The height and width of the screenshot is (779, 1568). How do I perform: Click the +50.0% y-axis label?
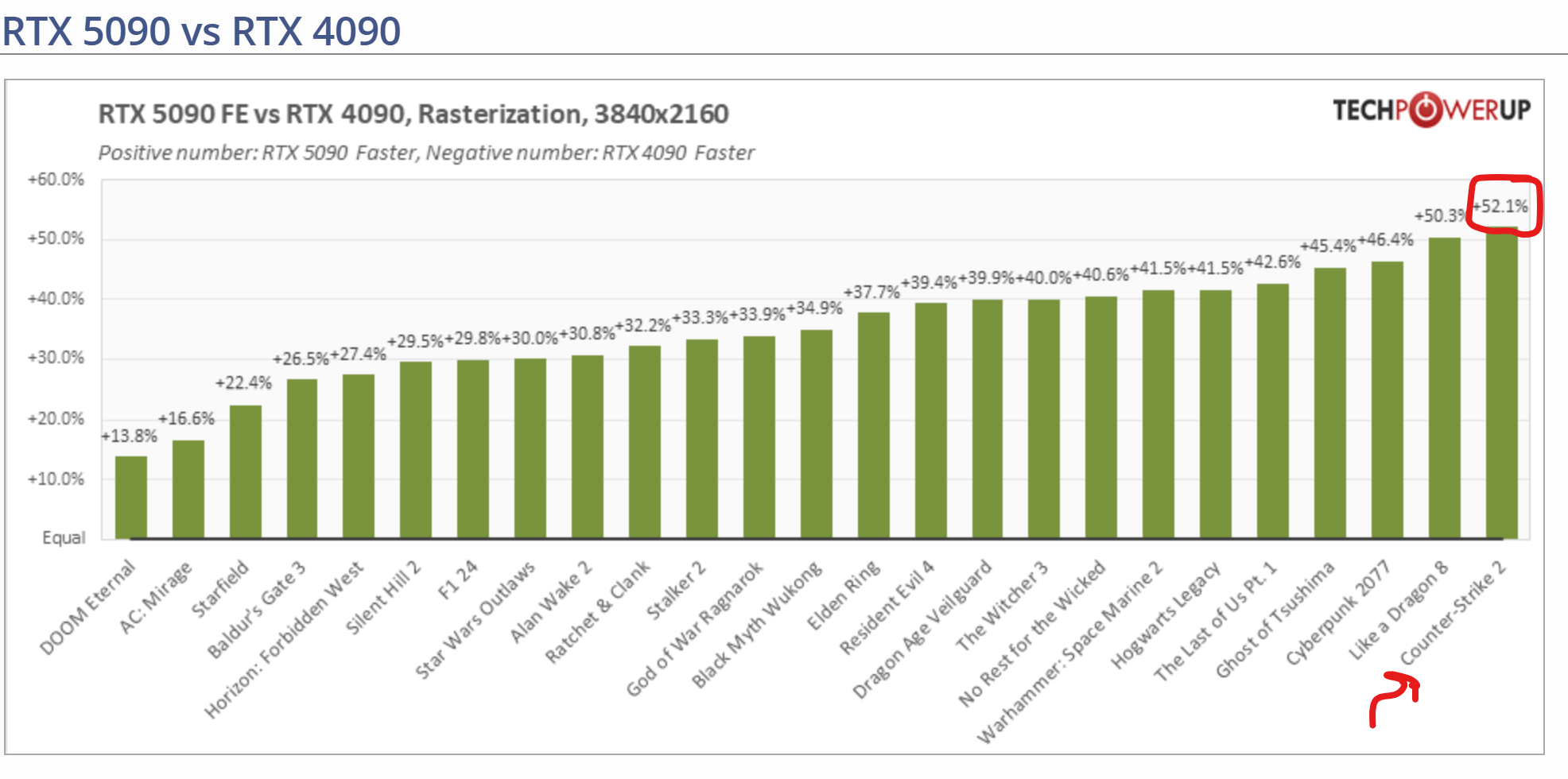click(x=56, y=238)
